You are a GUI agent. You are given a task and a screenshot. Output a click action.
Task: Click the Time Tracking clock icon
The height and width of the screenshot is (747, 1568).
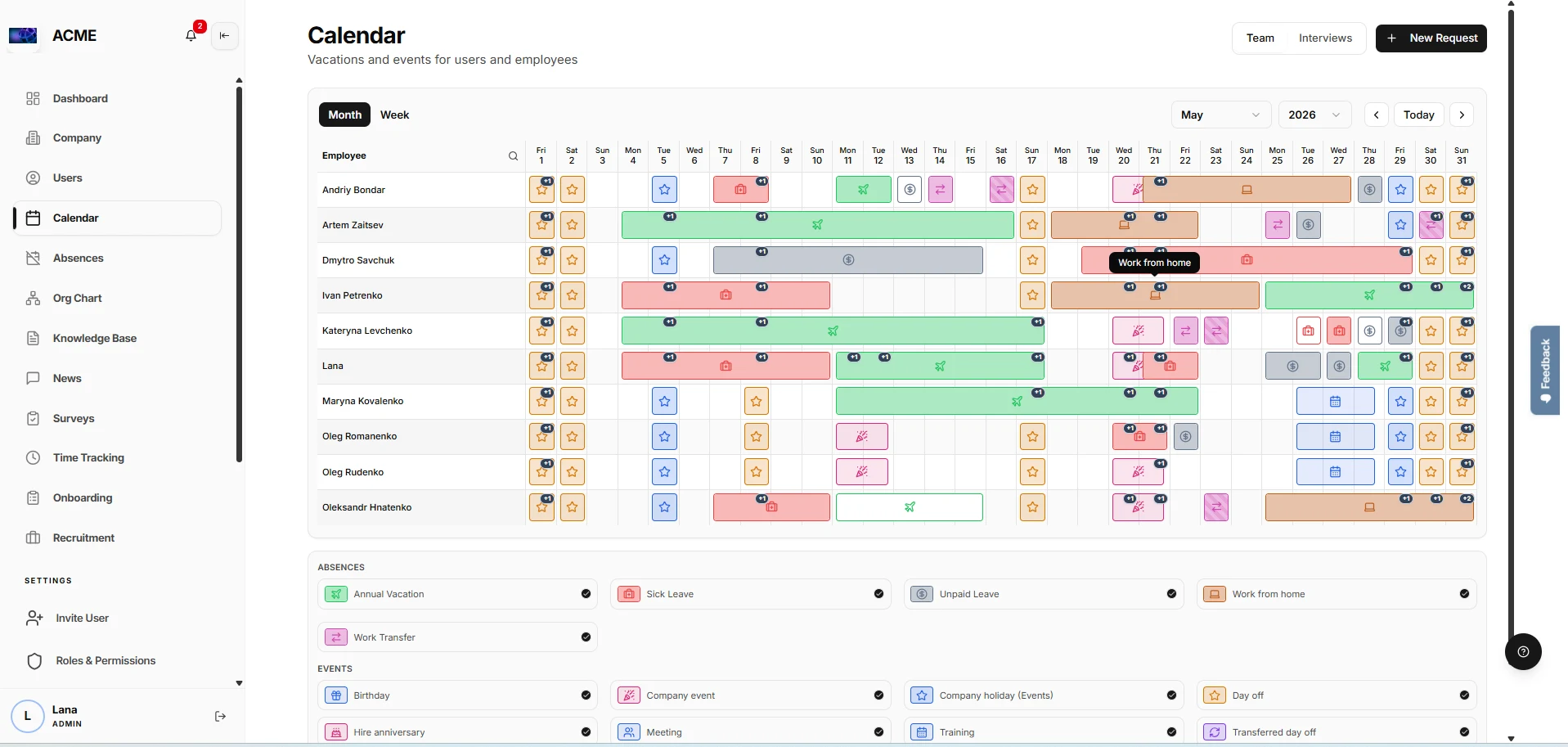click(33, 457)
